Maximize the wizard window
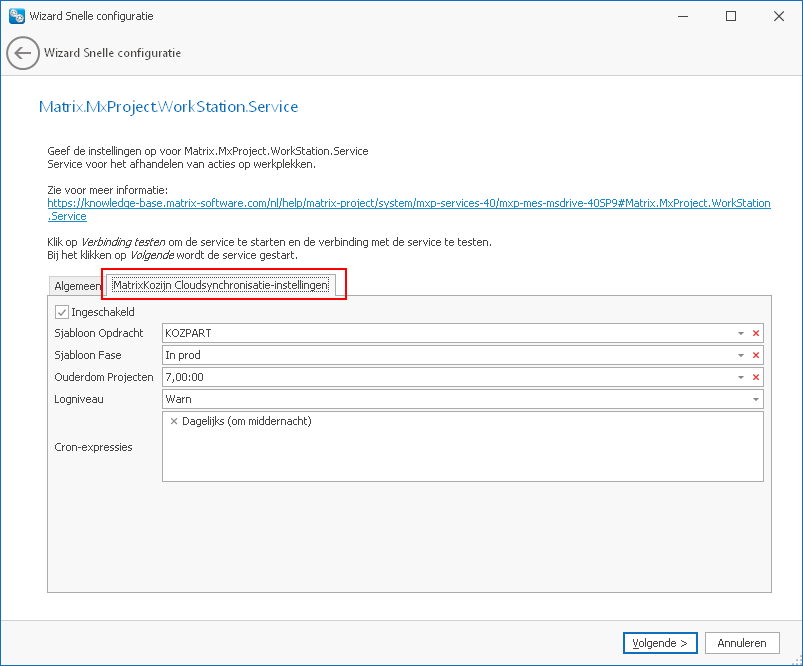This screenshot has width=803, height=666. [731, 16]
